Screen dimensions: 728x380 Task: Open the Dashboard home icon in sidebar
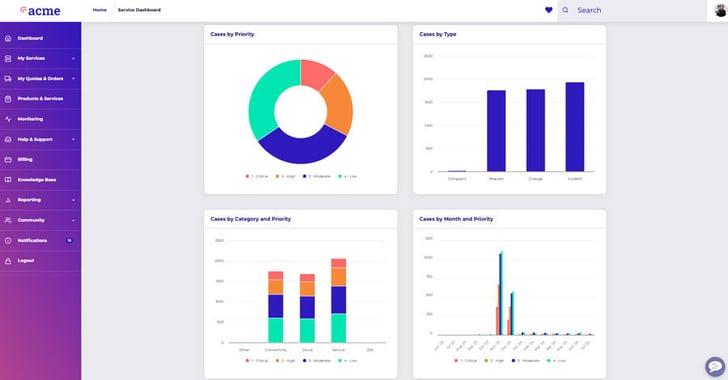coord(8,38)
